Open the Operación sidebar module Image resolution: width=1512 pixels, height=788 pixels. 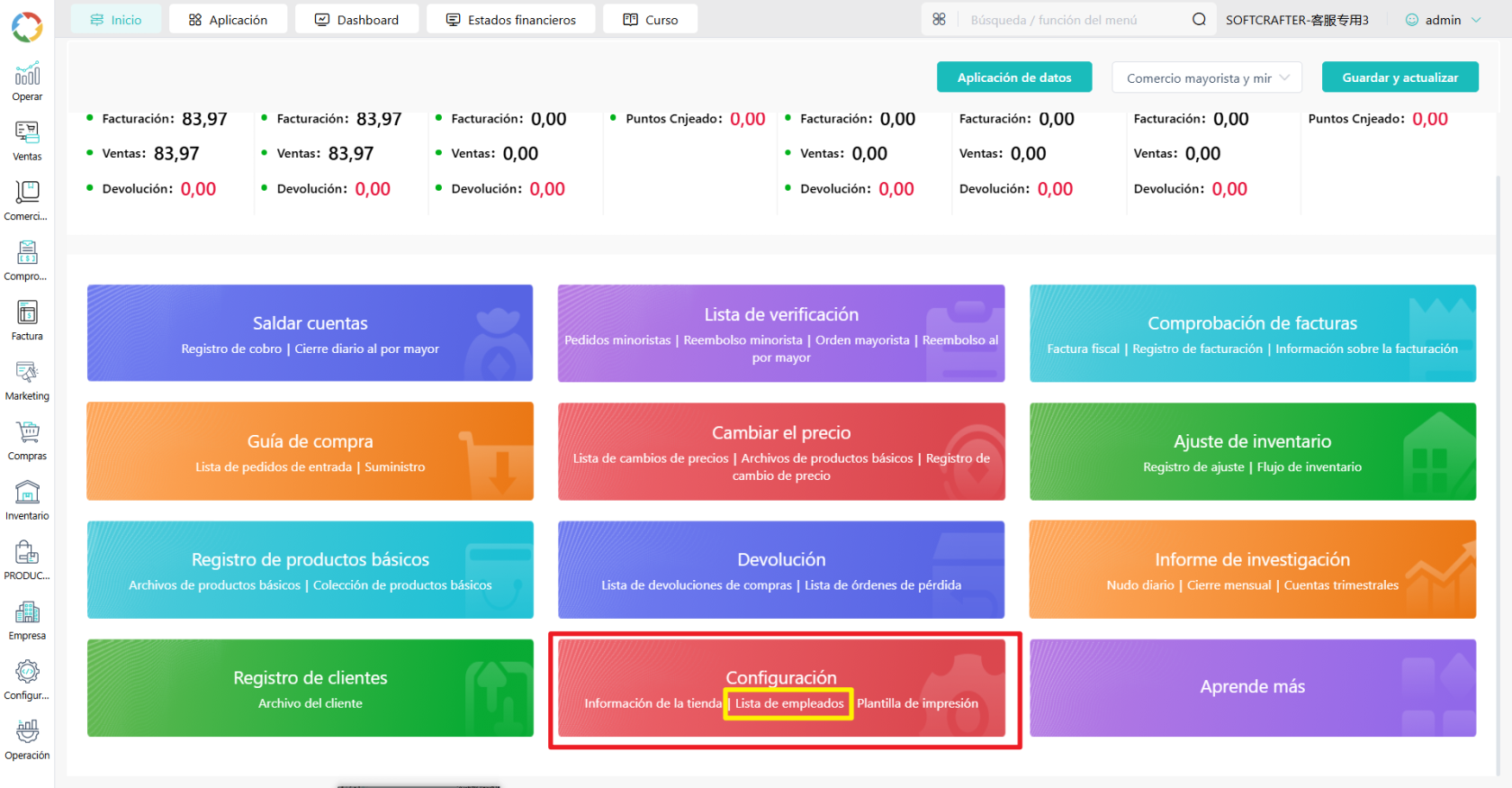click(27, 739)
